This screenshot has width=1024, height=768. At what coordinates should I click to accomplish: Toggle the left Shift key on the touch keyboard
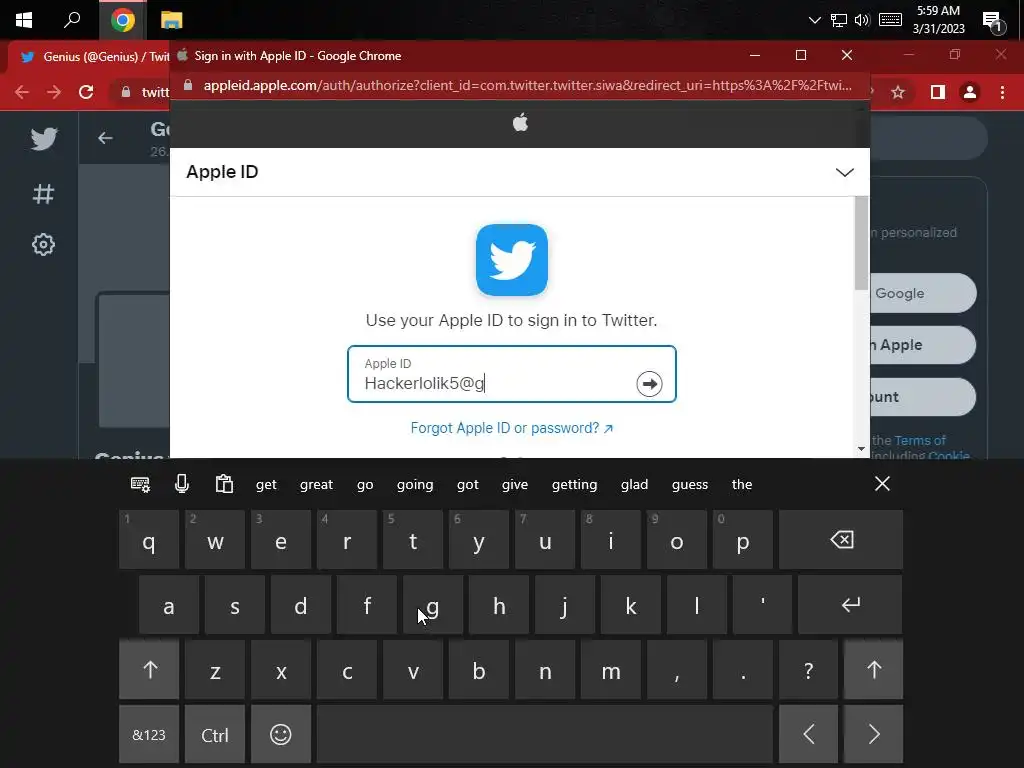[150, 669]
